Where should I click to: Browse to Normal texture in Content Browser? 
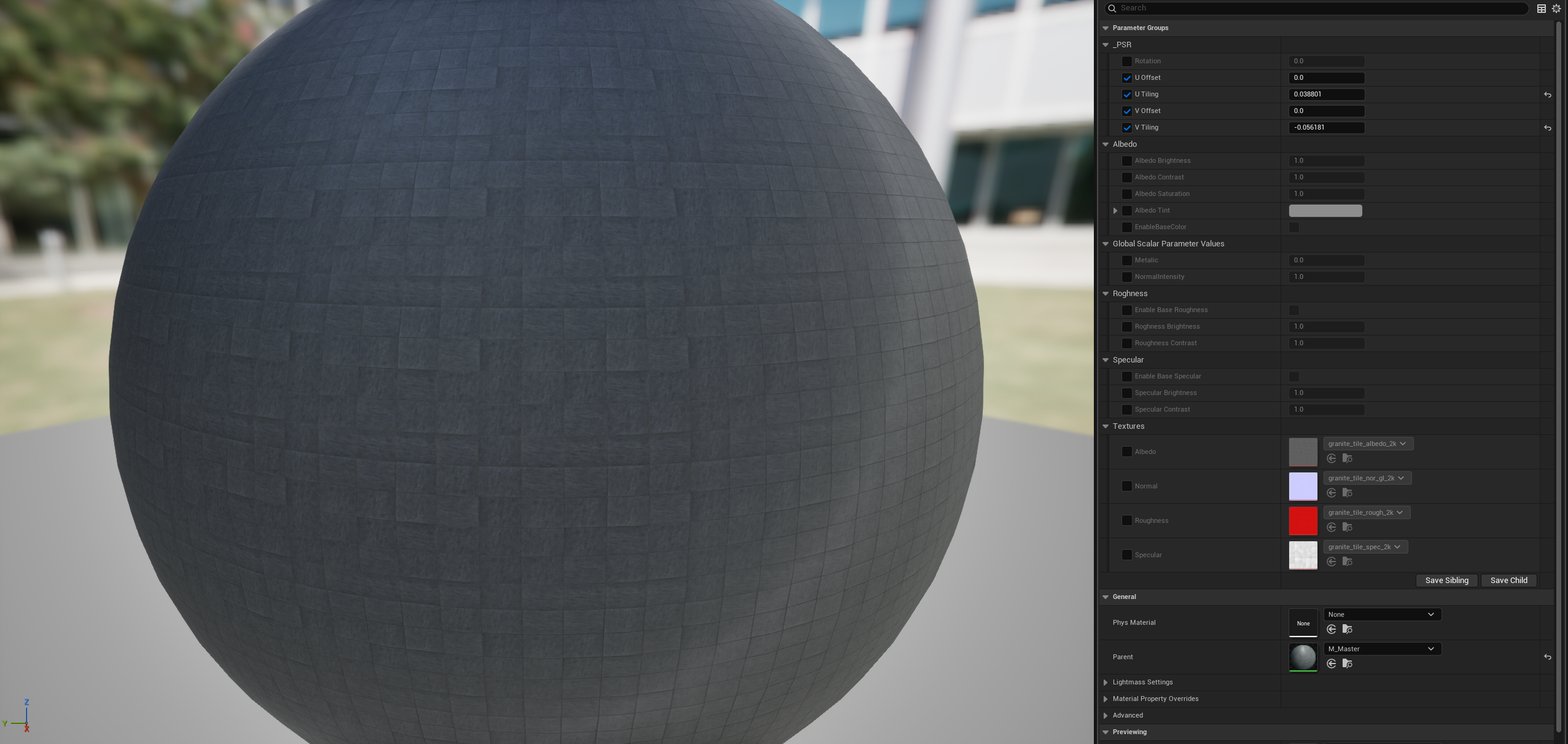[1347, 493]
